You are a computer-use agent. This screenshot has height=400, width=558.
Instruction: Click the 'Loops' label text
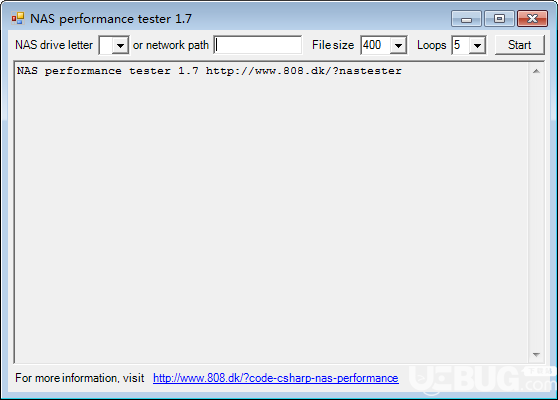432,45
